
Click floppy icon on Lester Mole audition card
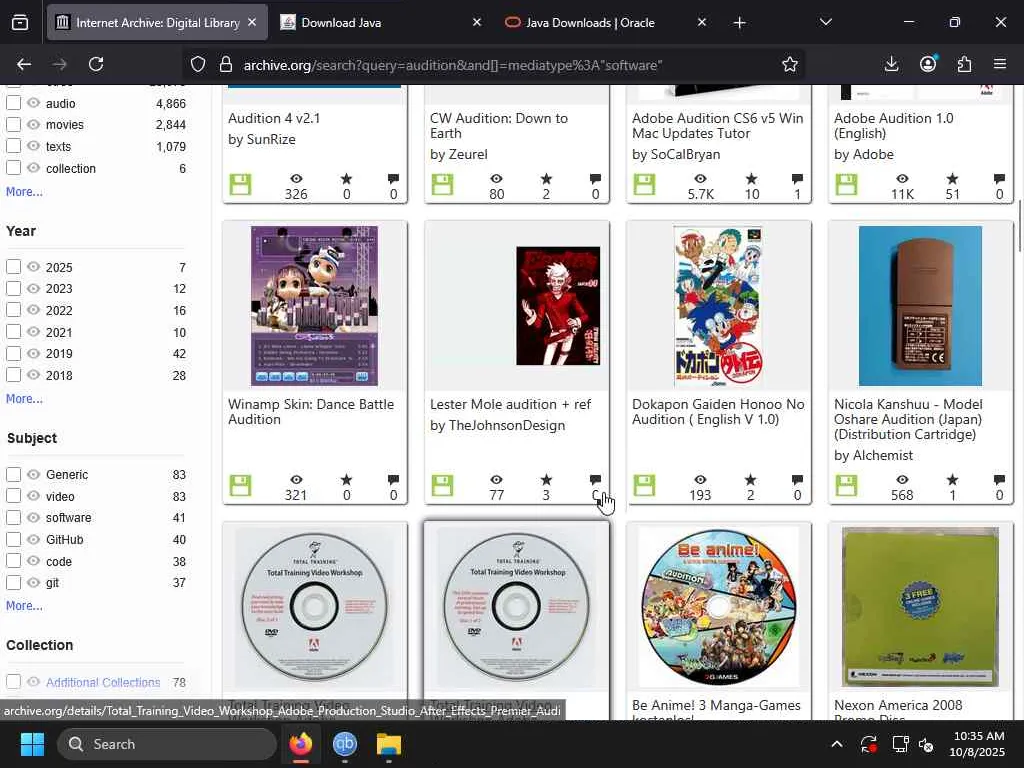pyautogui.click(x=442, y=486)
